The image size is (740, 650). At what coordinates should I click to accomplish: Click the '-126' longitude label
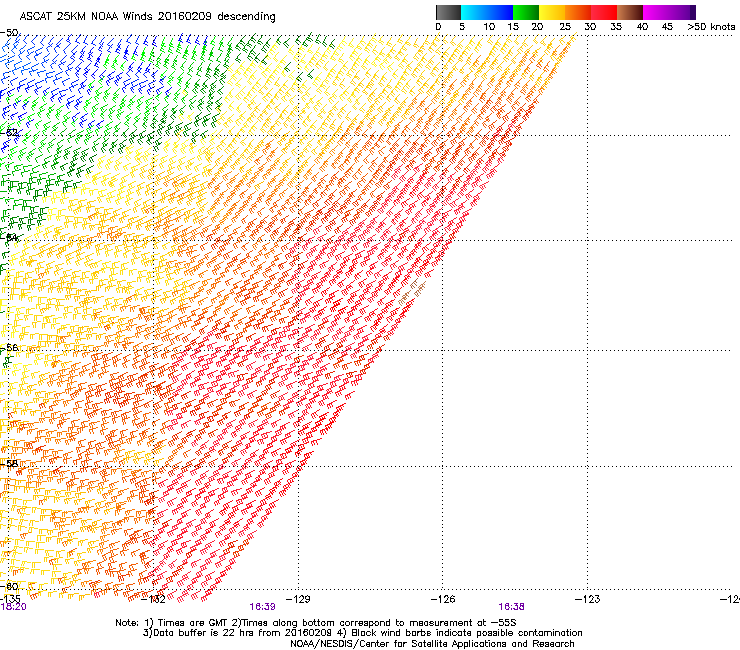click(443, 599)
